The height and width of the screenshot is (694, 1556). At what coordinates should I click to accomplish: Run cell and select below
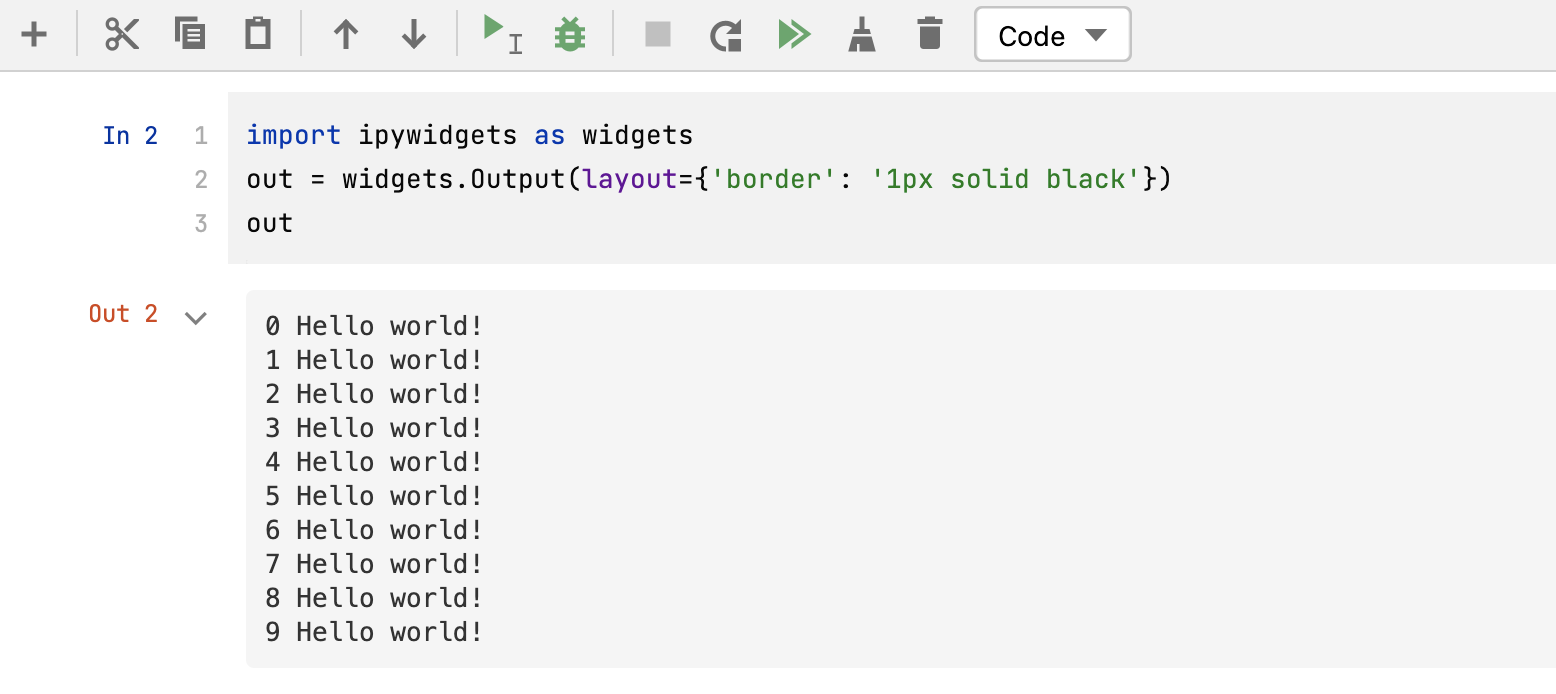(502, 35)
